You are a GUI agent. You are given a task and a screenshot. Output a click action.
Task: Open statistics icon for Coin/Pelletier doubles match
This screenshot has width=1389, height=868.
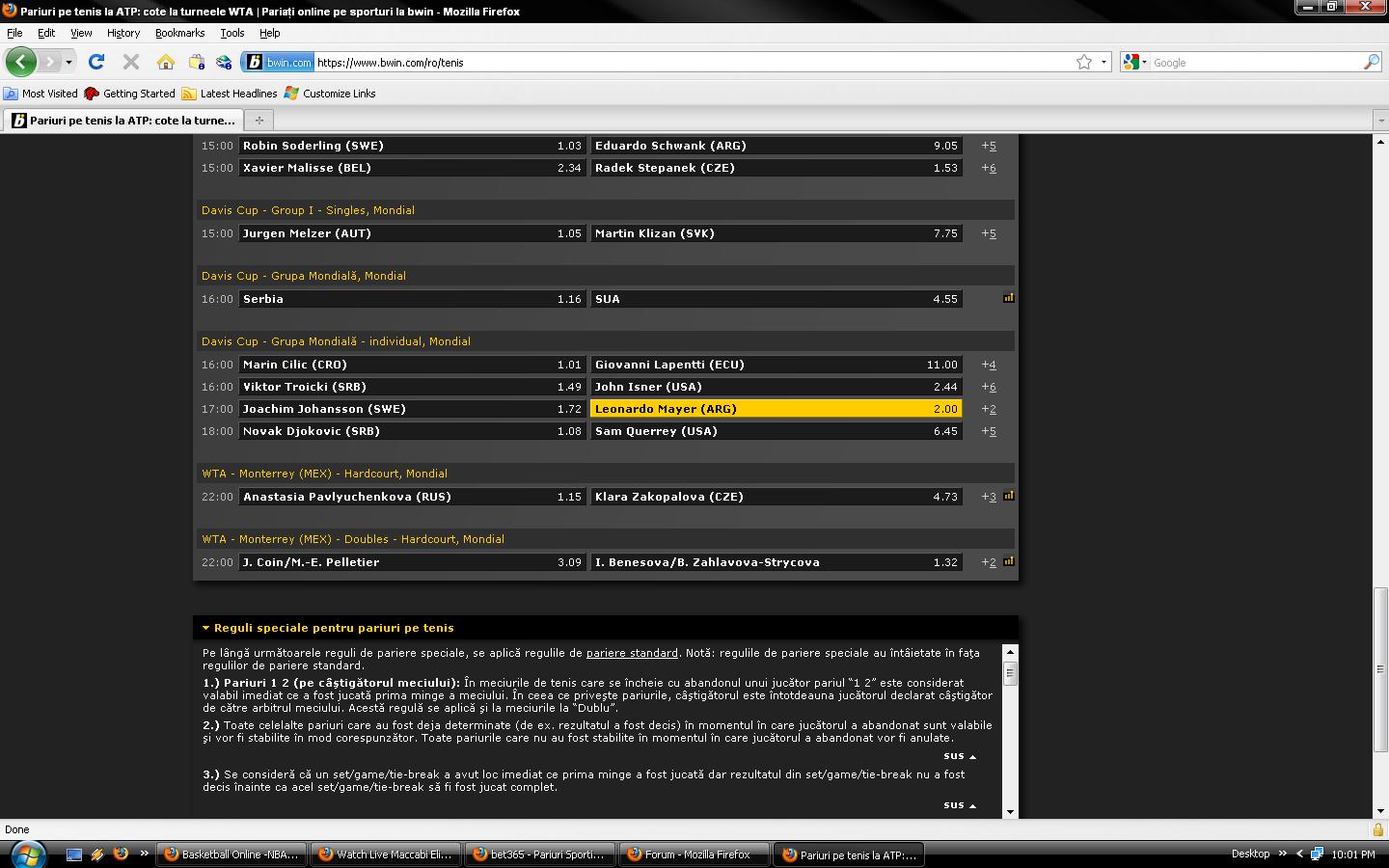pos(1009,561)
